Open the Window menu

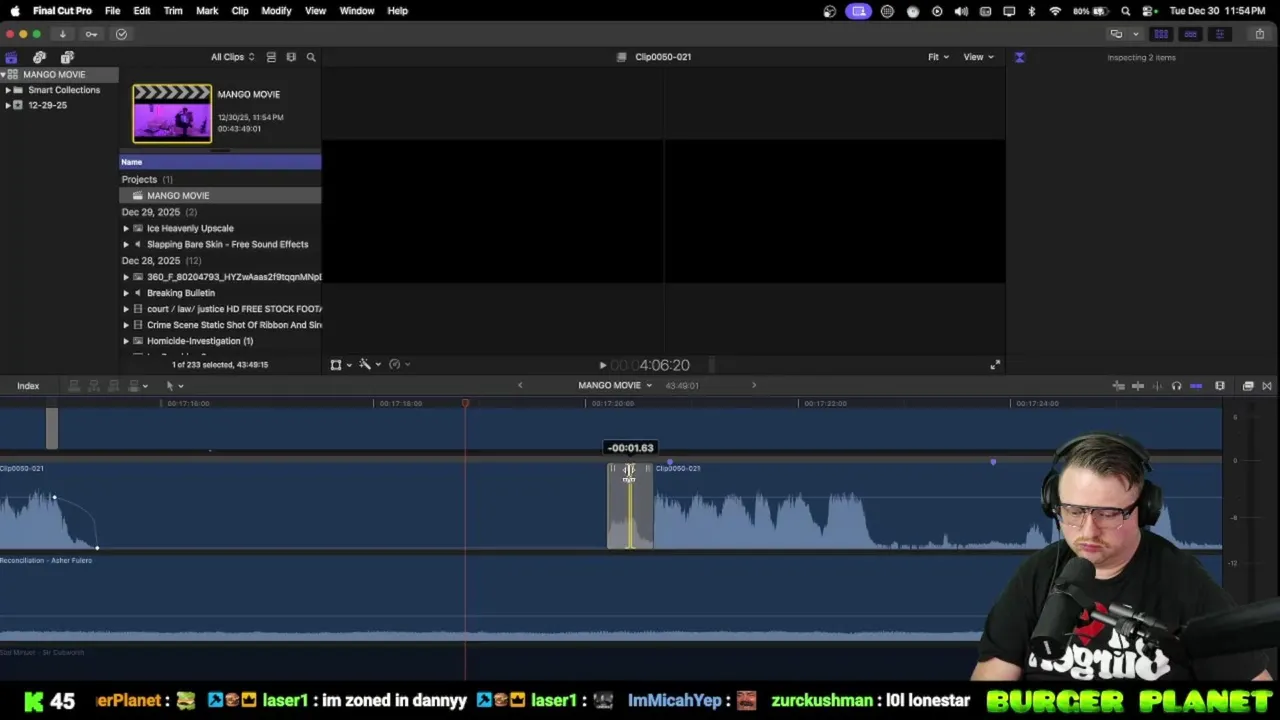point(357,11)
